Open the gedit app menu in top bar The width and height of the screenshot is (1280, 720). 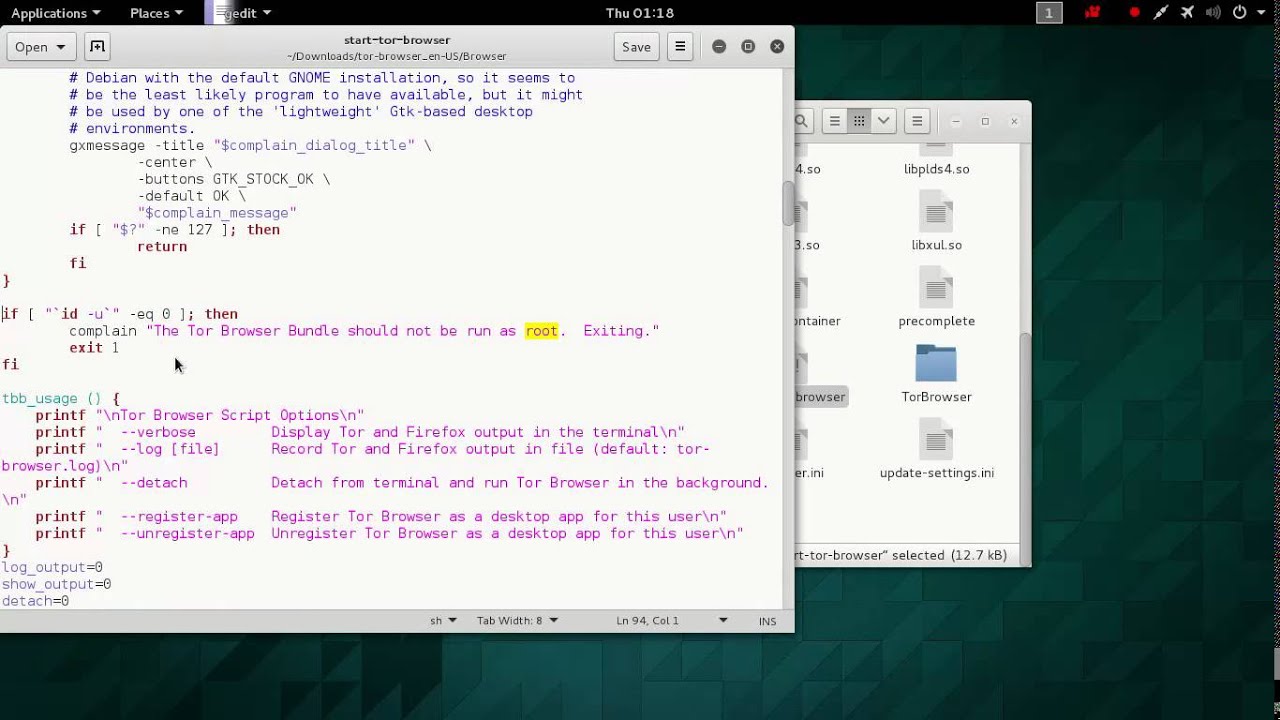[x=239, y=13]
